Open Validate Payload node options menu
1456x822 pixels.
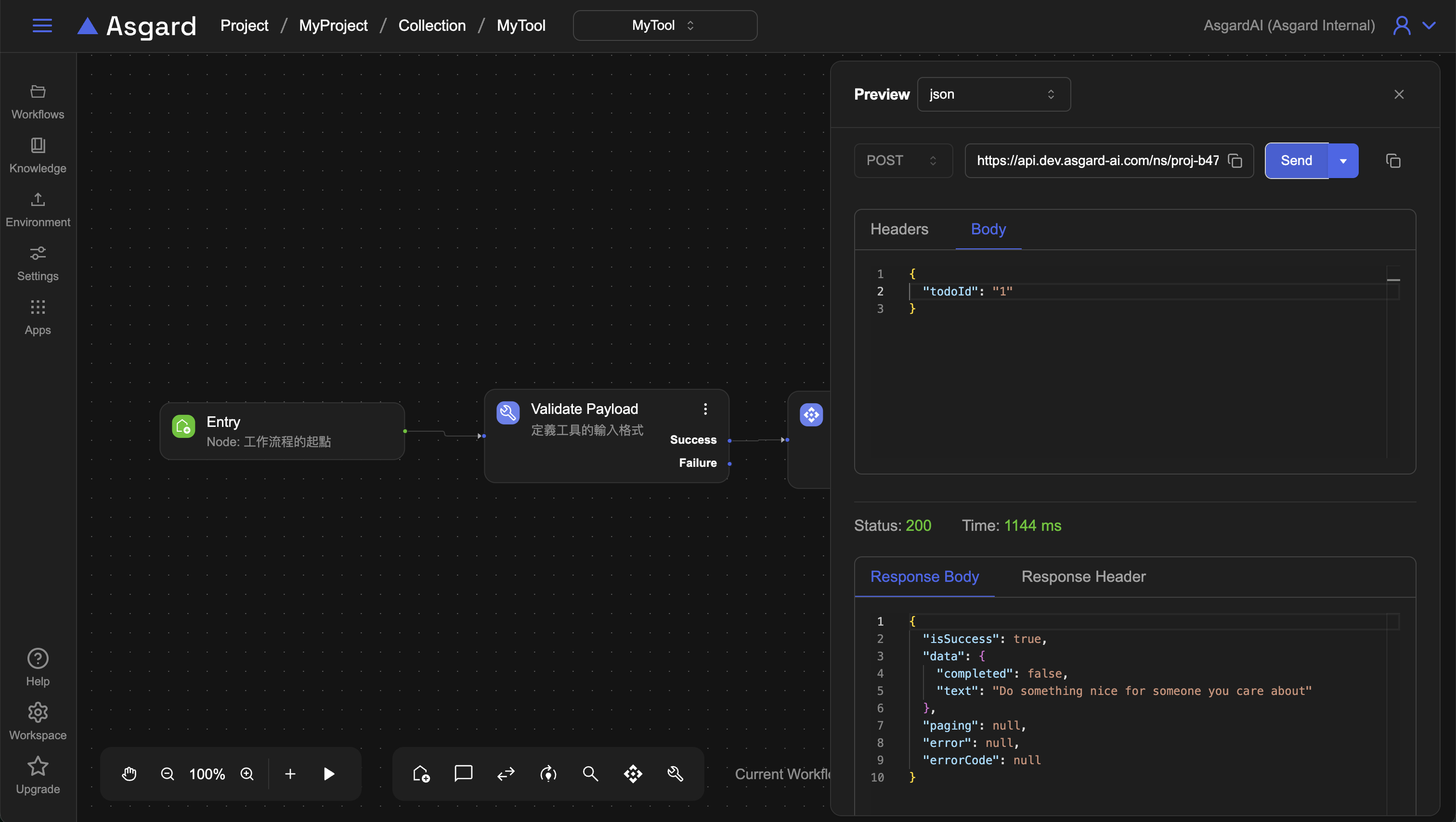(705, 409)
